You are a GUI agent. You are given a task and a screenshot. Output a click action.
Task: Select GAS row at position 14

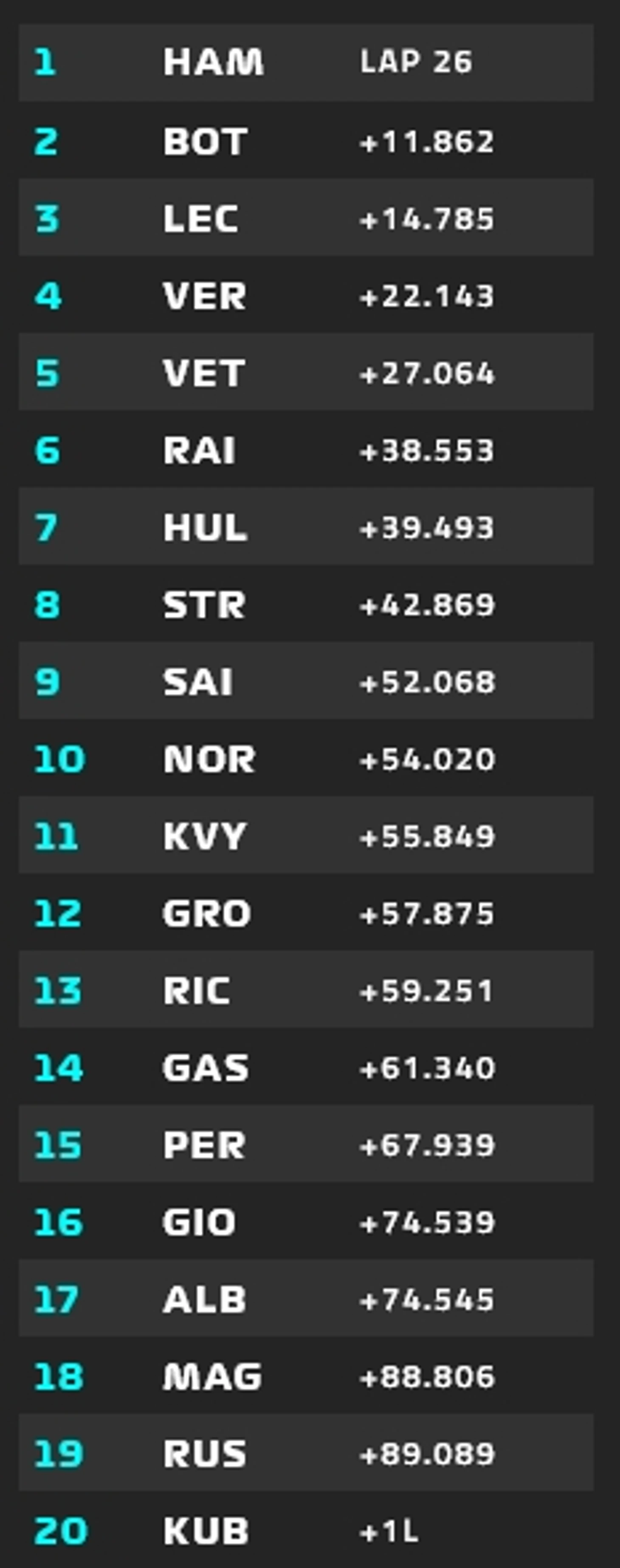tap(306, 1066)
